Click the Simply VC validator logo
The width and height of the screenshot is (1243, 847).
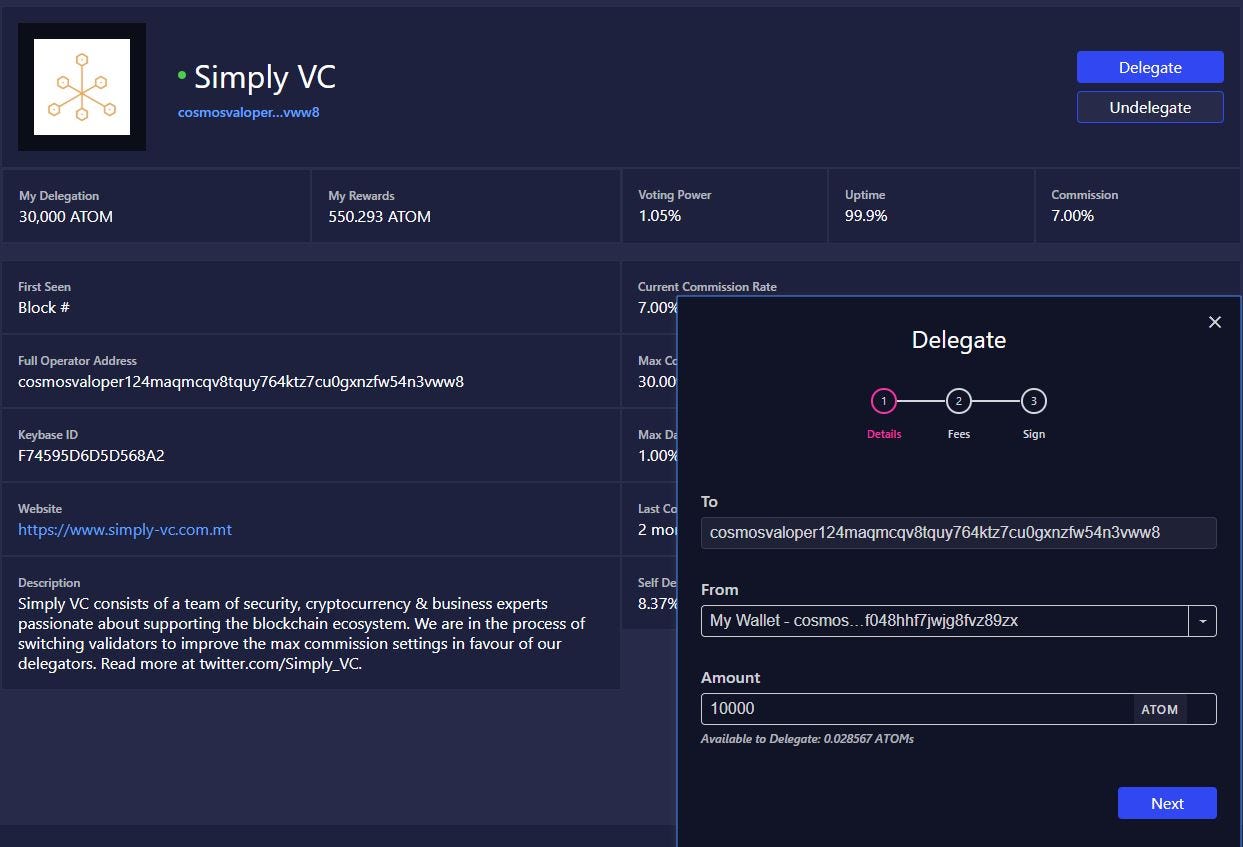pyautogui.click(x=82, y=87)
